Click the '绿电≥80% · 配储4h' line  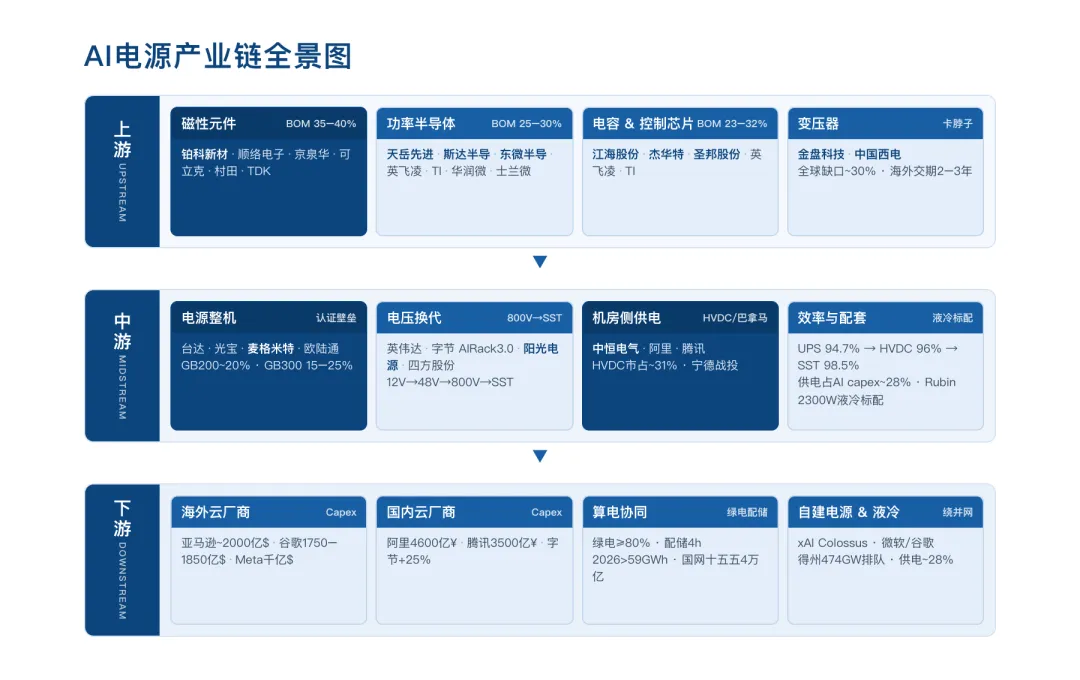pyautogui.click(x=647, y=543)
